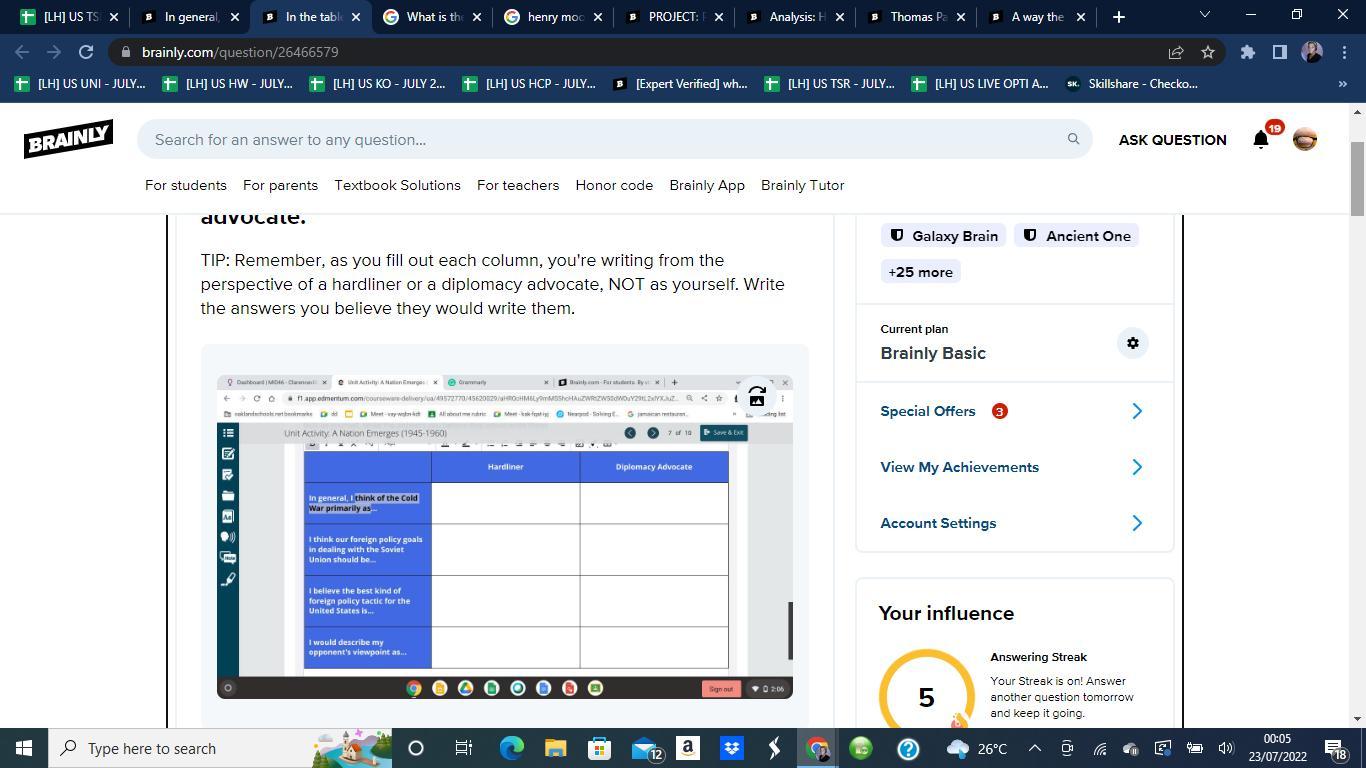
Task: Click the Brainly search input field
Action: click(x=600, y=139)
